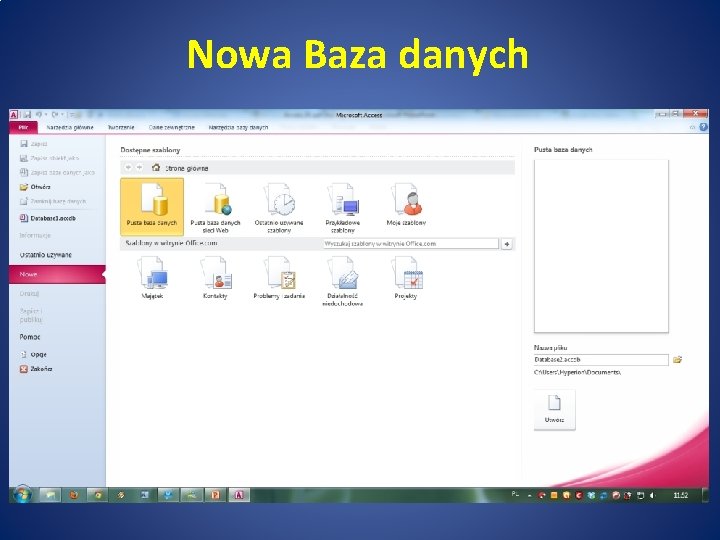The image size is (720, 540).
Task: Select Nowe in the backstage menu
Action: coord(57,274)
